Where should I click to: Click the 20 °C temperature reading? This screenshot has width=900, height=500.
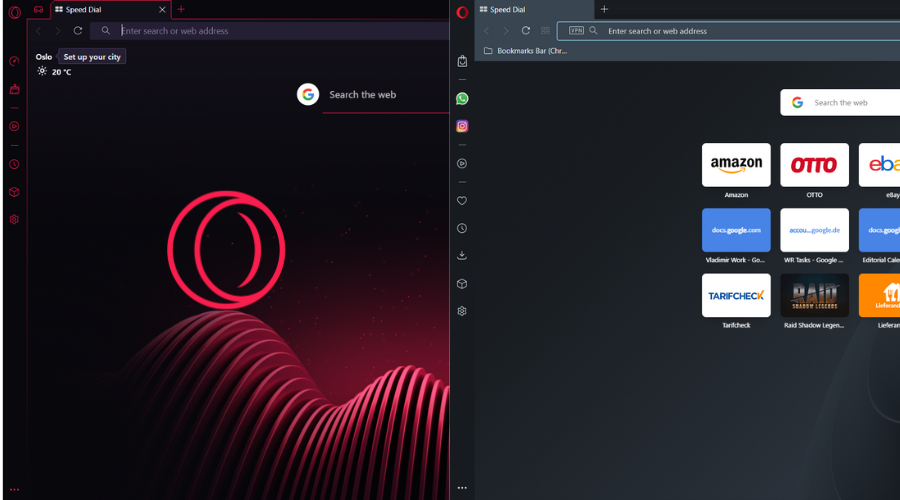click(x=61, y=72)
